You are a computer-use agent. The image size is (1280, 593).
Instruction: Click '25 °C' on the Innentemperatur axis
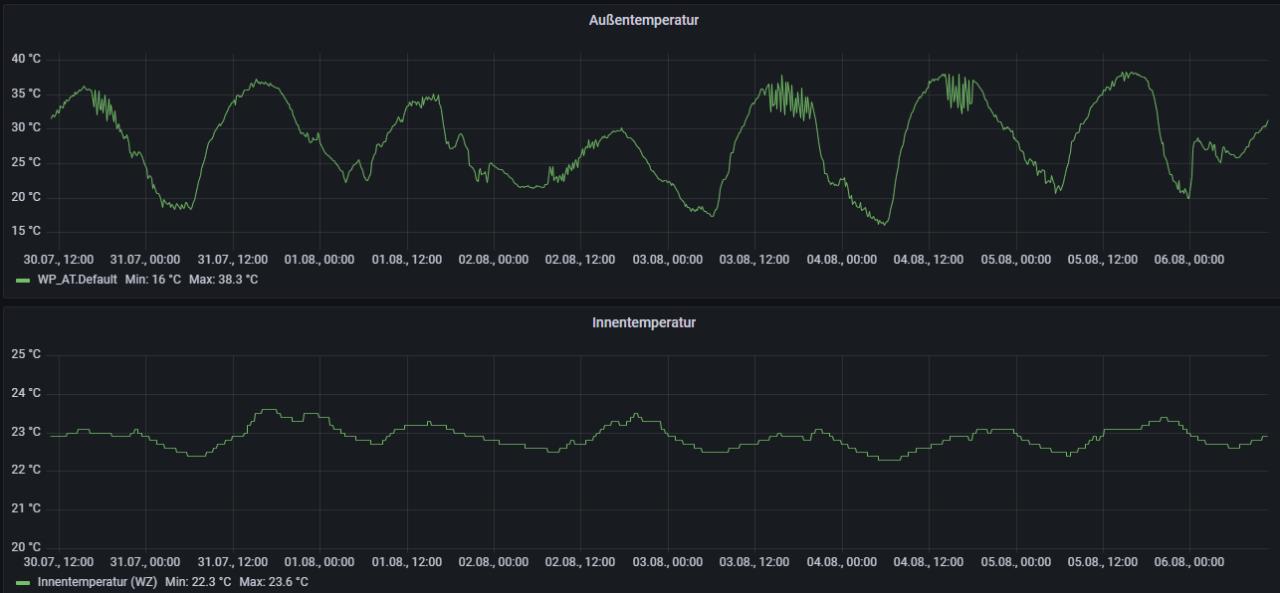26,355
